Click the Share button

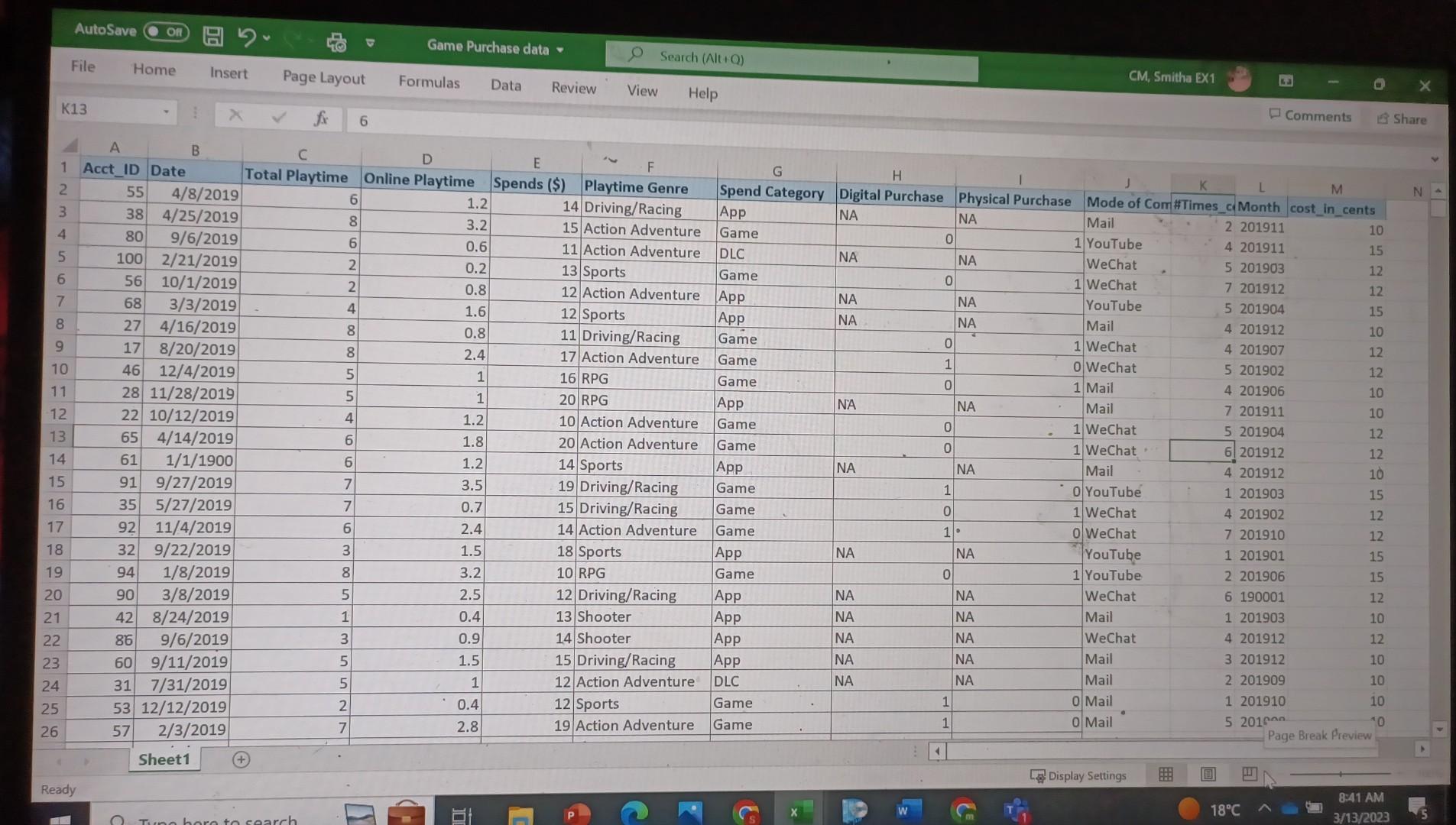(x=1403, y=119)
